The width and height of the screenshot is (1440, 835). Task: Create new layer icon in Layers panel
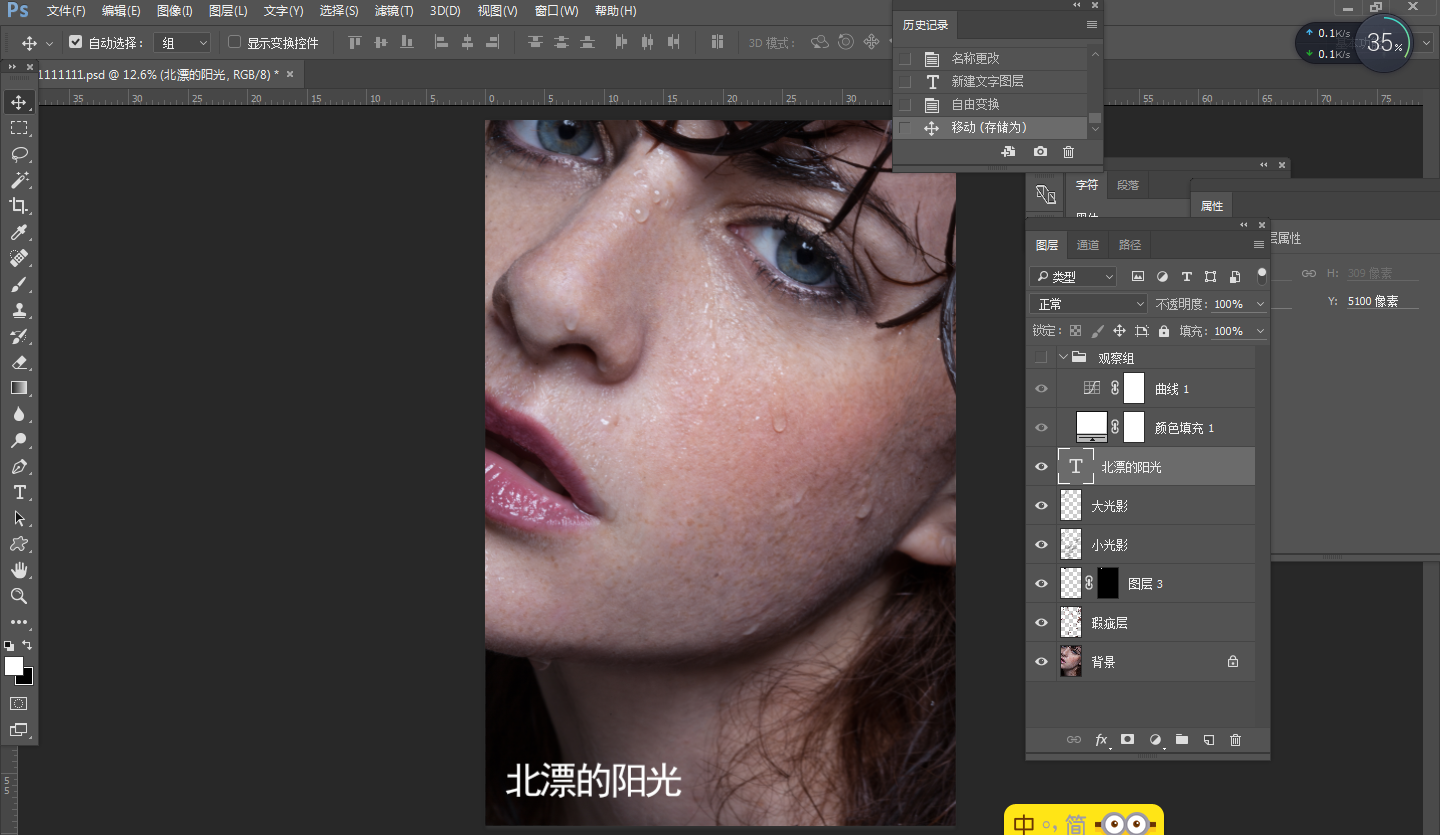coord(1208,740)
